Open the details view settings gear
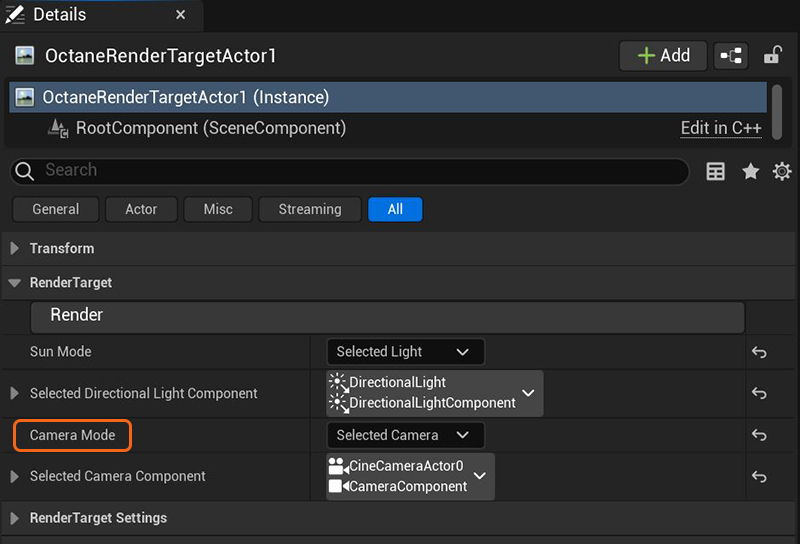 782,171
